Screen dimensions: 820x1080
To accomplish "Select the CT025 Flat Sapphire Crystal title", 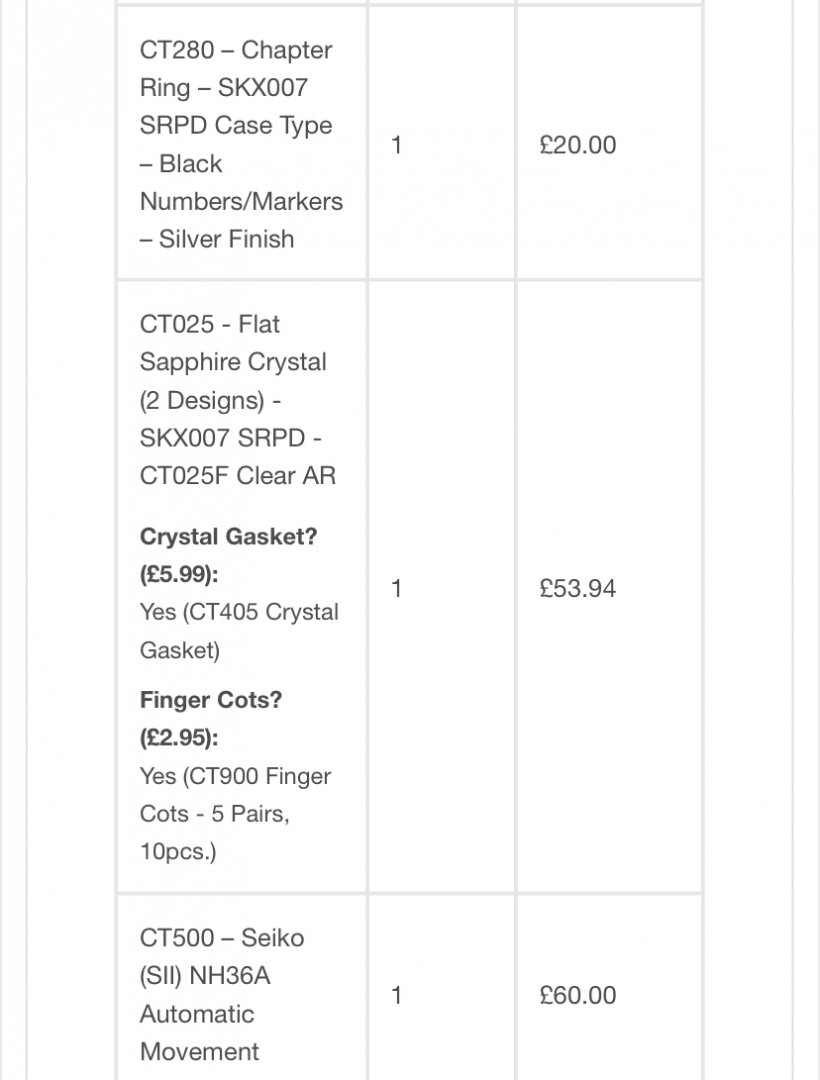I will [238, 399].
